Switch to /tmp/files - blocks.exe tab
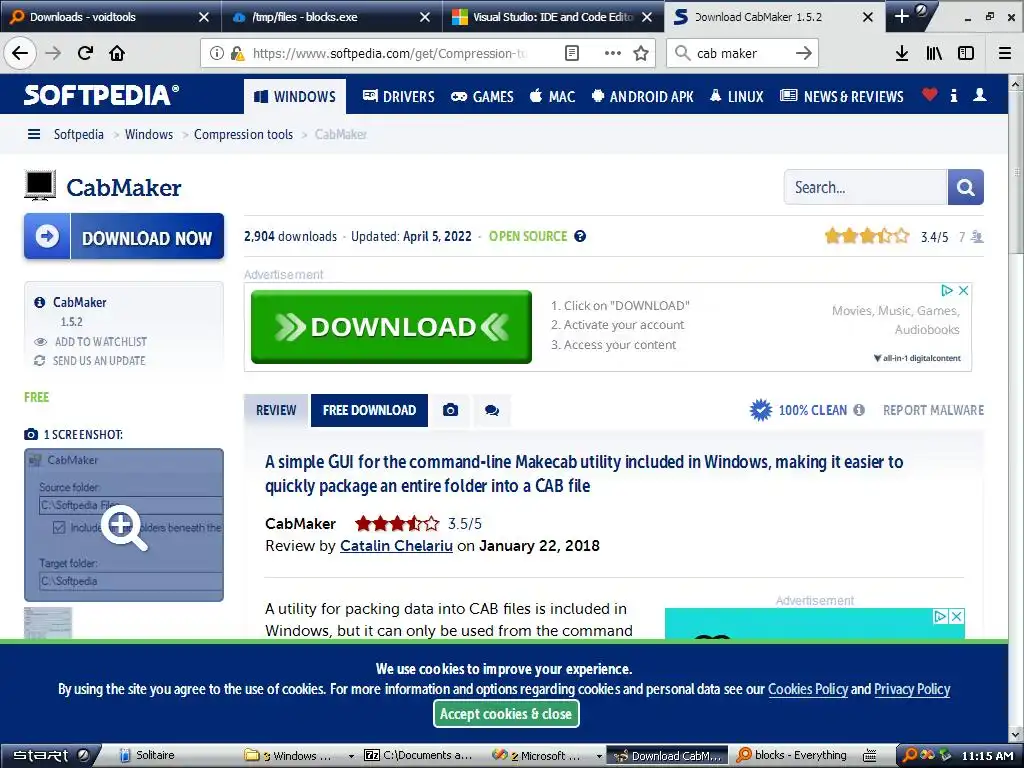This screenshot has width=1024, height=768. [x=331, y=17]
